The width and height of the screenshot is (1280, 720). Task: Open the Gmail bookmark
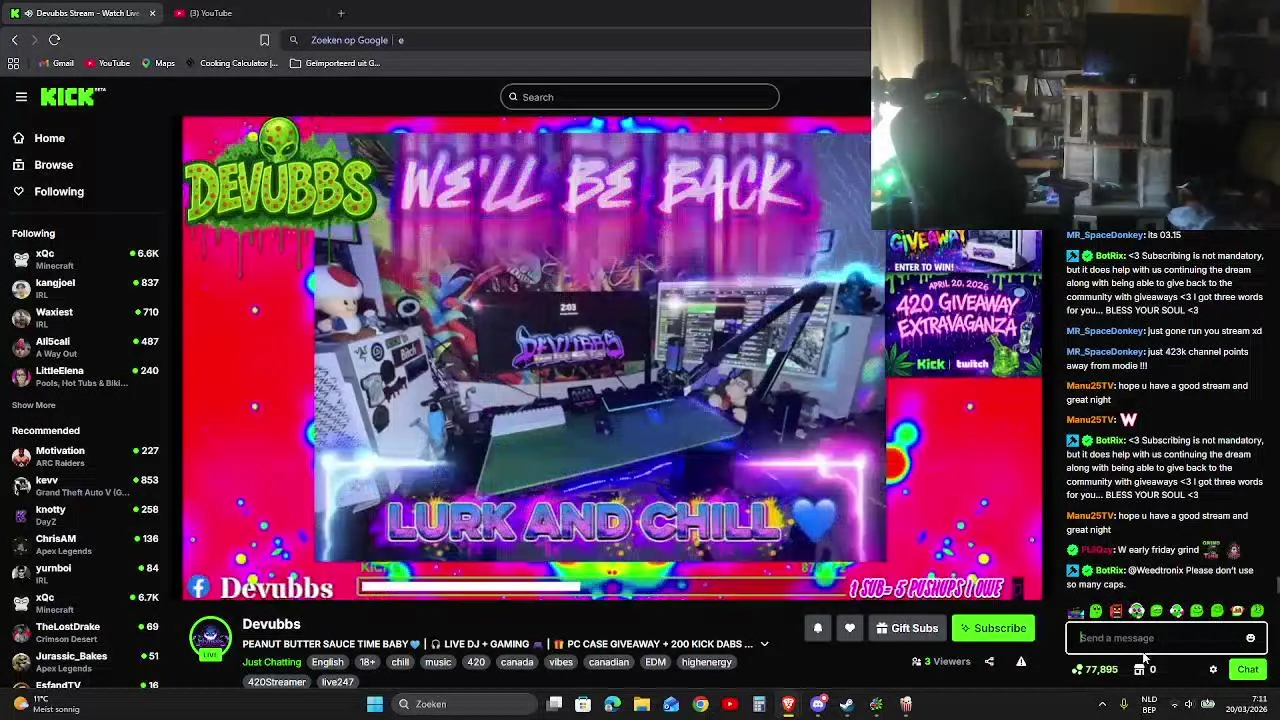click(x=56, y=63)
